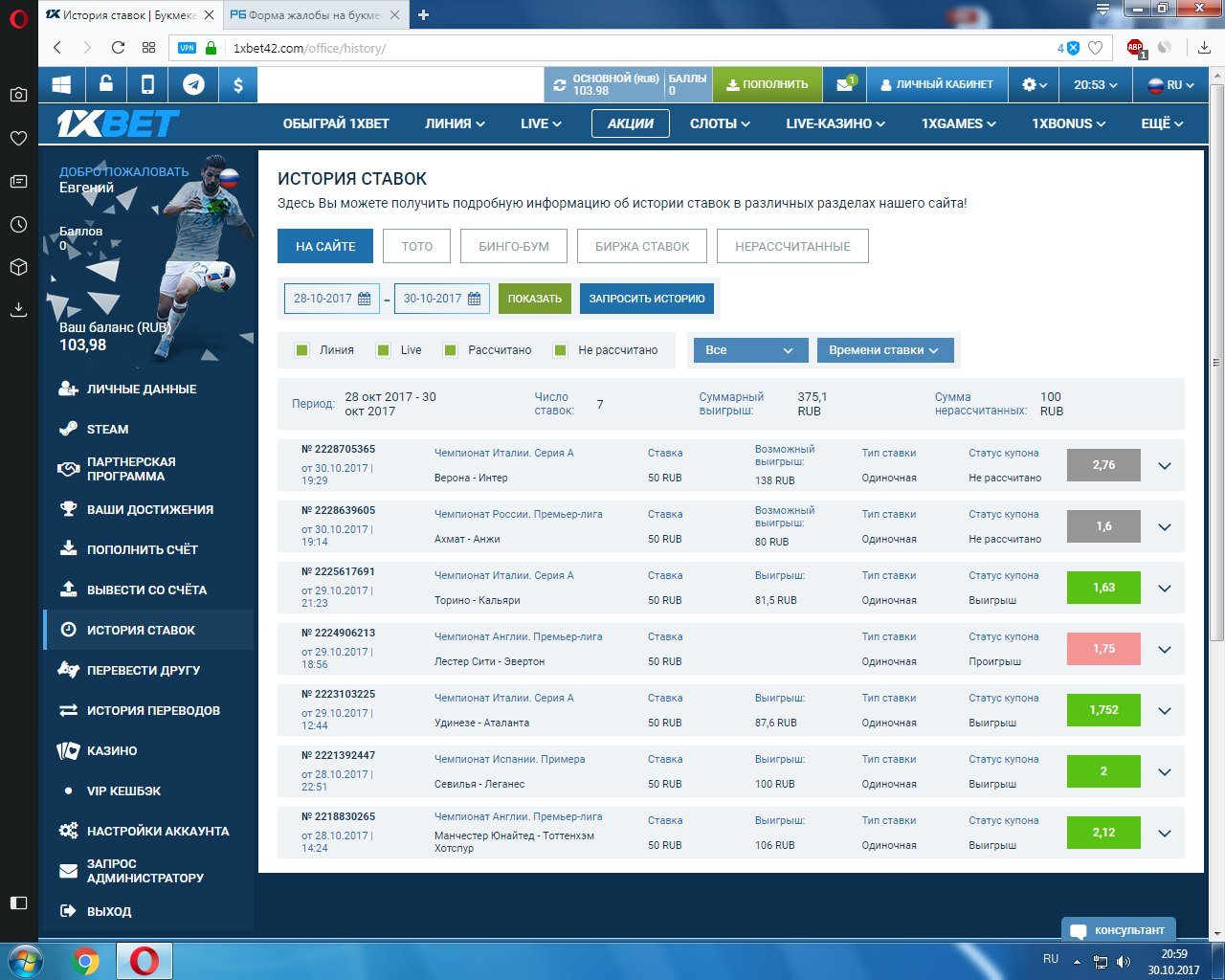Screen dimensions: 1225x980
Task: Open the СЛОТЫ menu
Action: coord(720,123)
